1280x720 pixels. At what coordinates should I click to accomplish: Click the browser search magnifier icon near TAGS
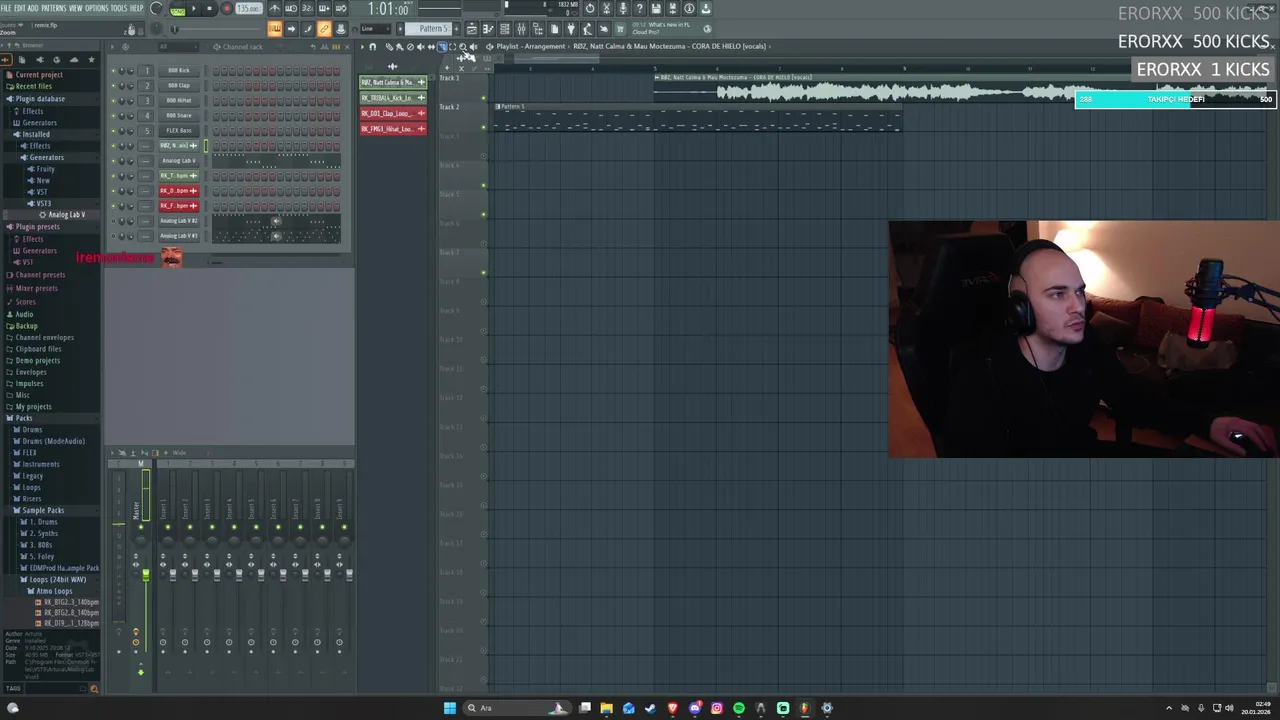coord(94,688)
